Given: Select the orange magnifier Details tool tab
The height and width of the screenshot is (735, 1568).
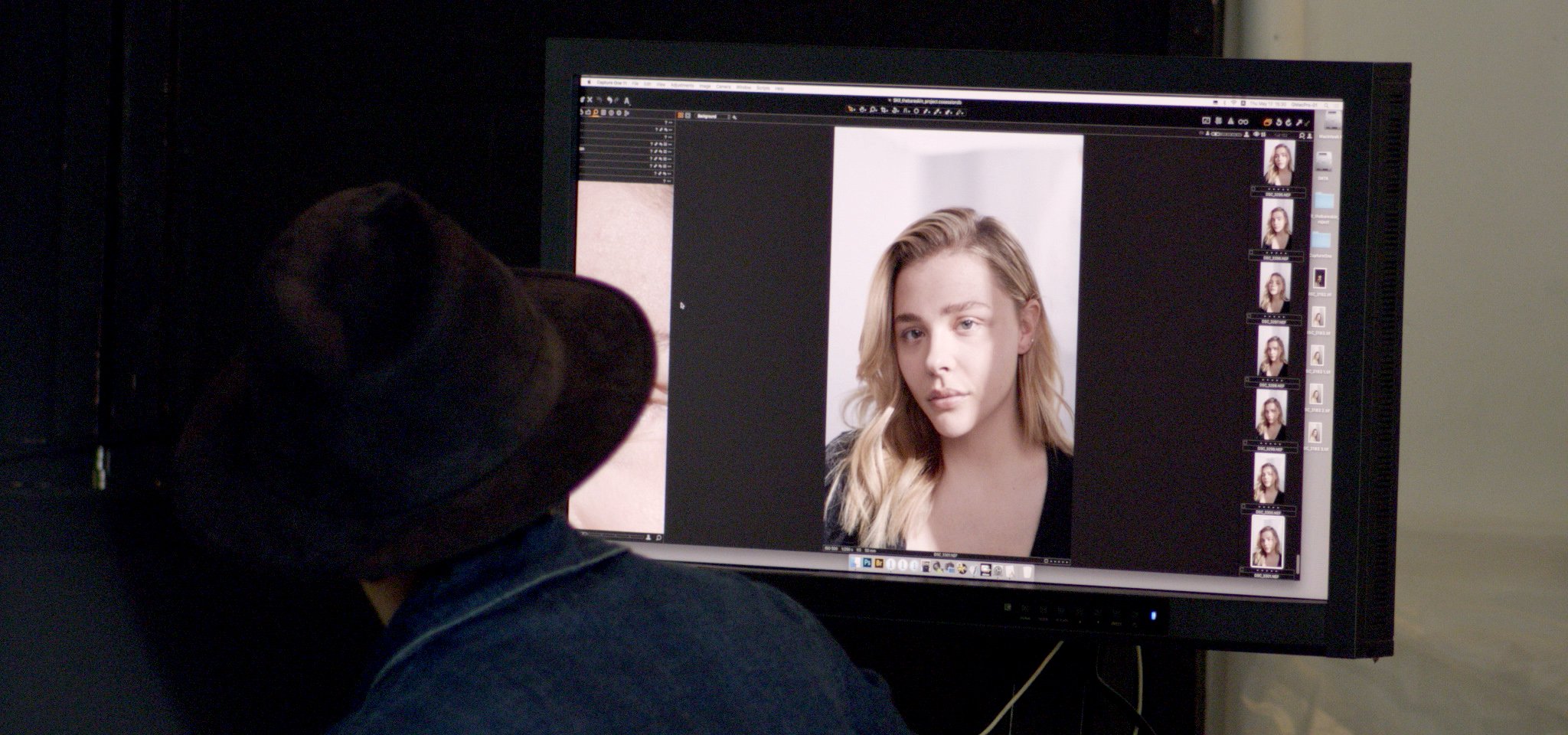Looking at the screenshot, I should 596,113.
